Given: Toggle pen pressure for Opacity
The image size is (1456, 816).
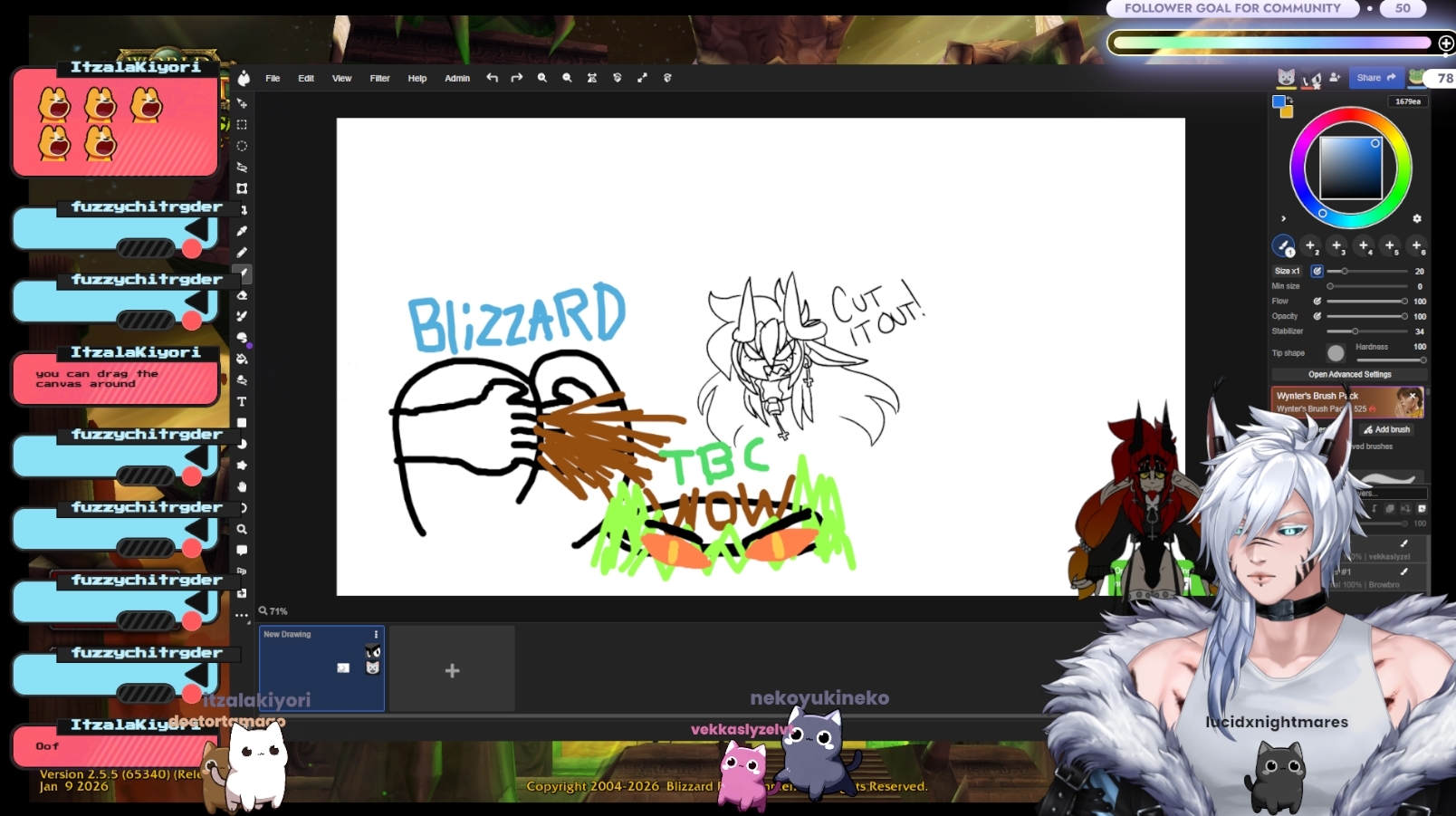Looking at the screenshot, I should coord(1317,316).
